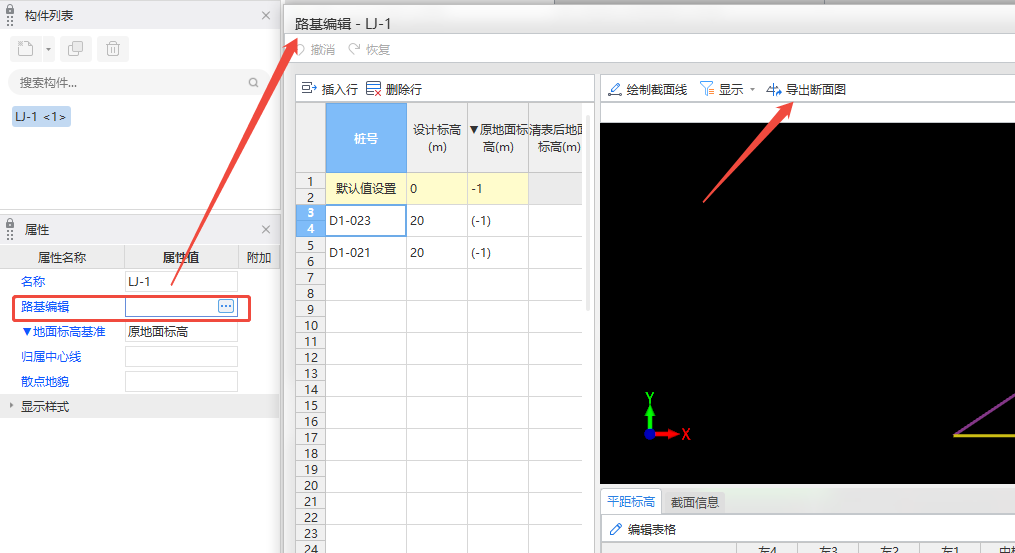Click 导出断面图 export icon
Image resolution: width=1015 pixels, height=553 pixels.
[774, 89]
